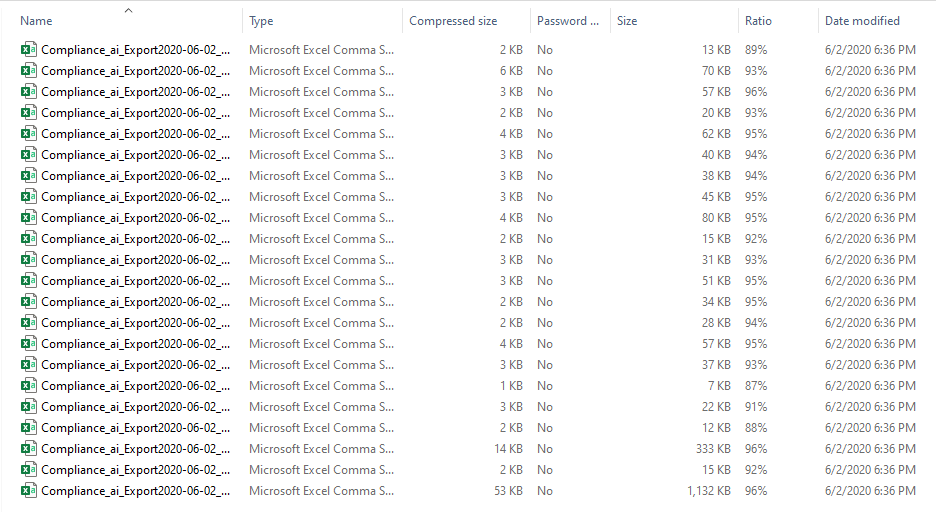Click the 1 KB compressed size cell
936x512 pixels.
tap(511, 385)
